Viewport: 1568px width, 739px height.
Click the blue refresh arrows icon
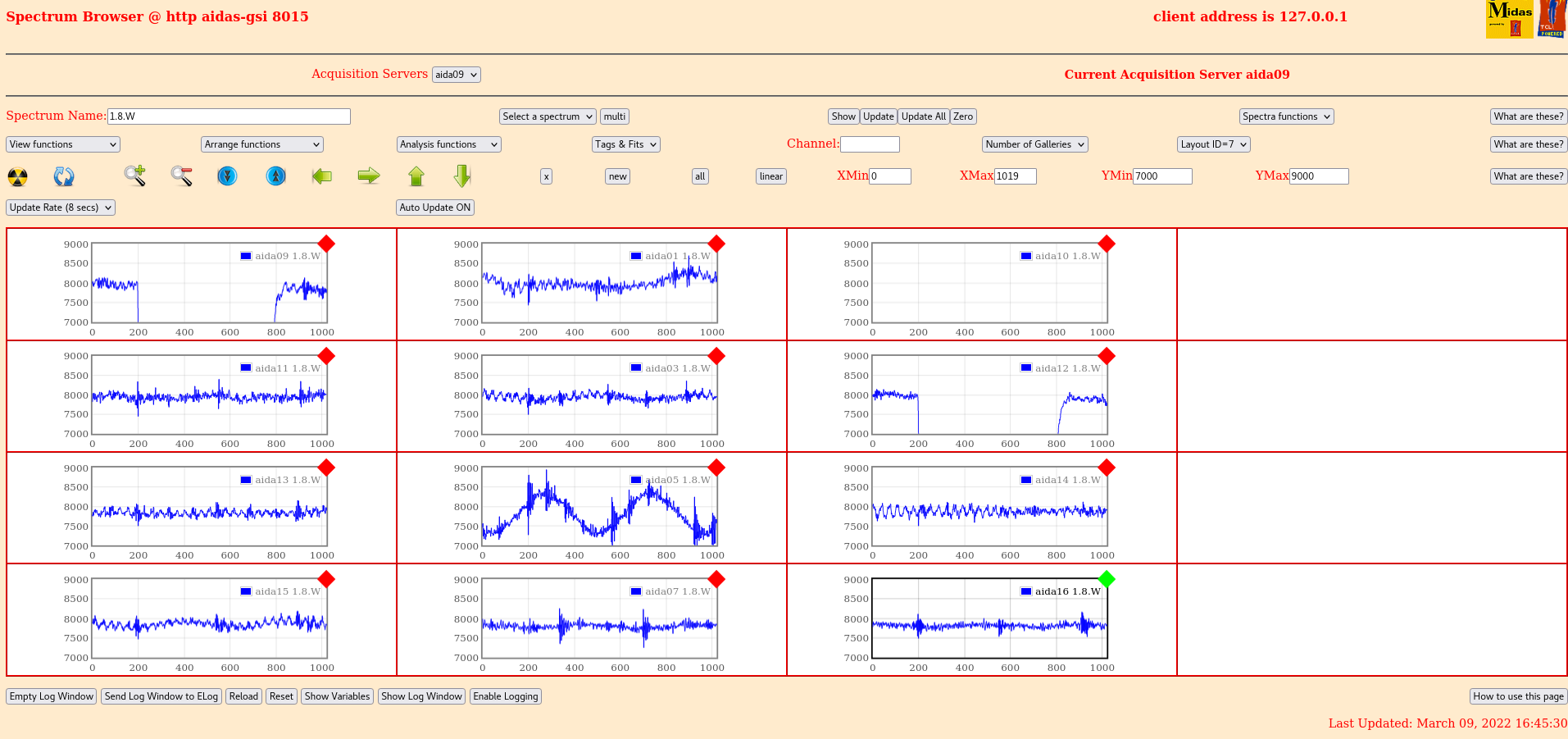click(64, 176)
